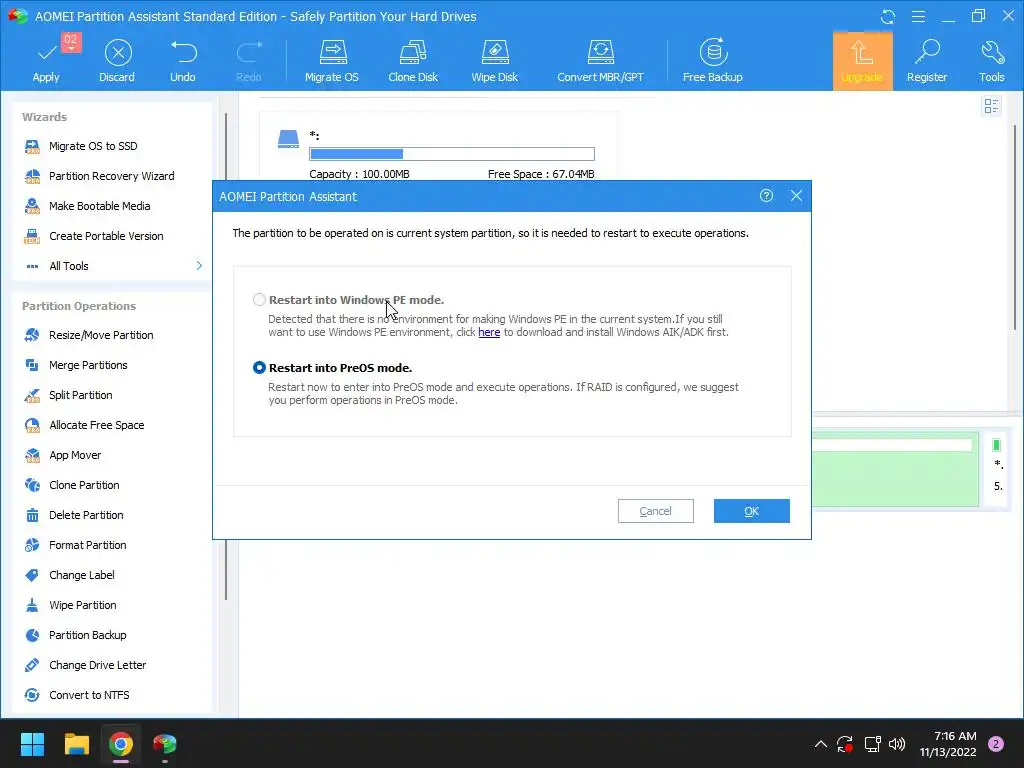This screenshot has width=1024, height=768.
Task: Confirm dialog with OK button
Action: [752, 511]
